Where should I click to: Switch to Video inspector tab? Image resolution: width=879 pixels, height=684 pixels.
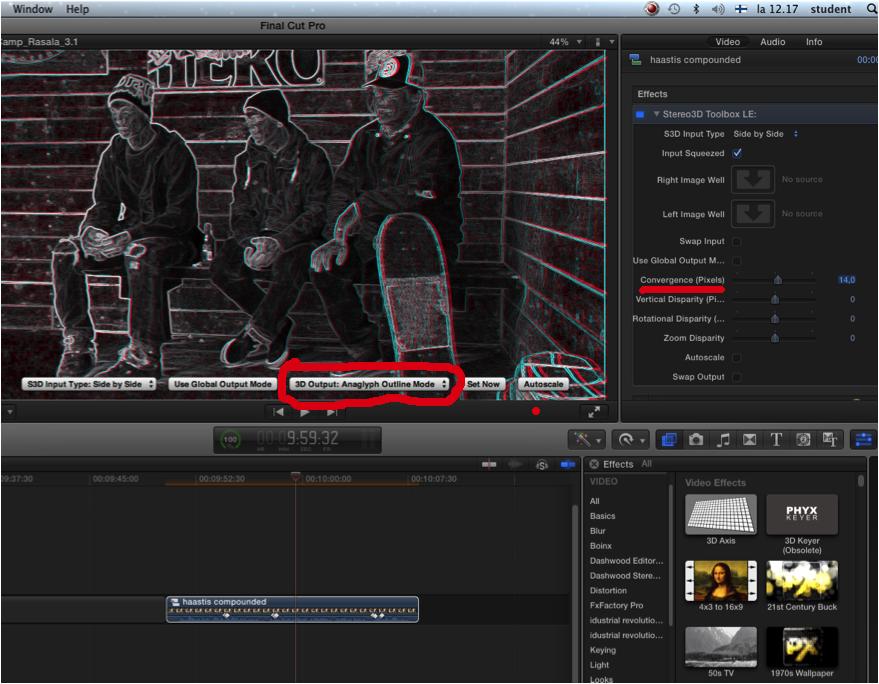pyautogui.click(x=727, y=42)
